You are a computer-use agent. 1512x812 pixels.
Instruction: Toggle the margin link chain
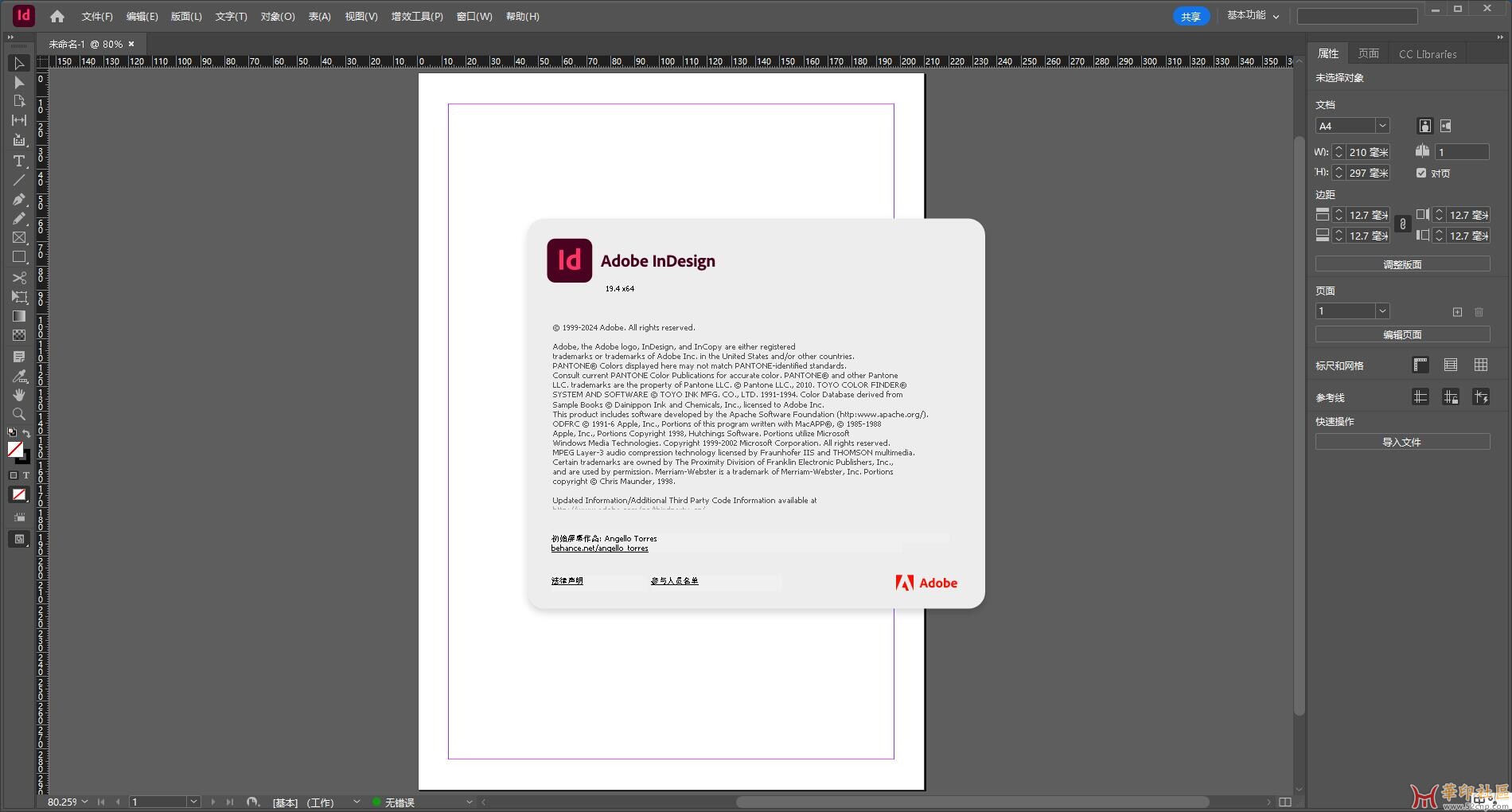pos(1403,225)
